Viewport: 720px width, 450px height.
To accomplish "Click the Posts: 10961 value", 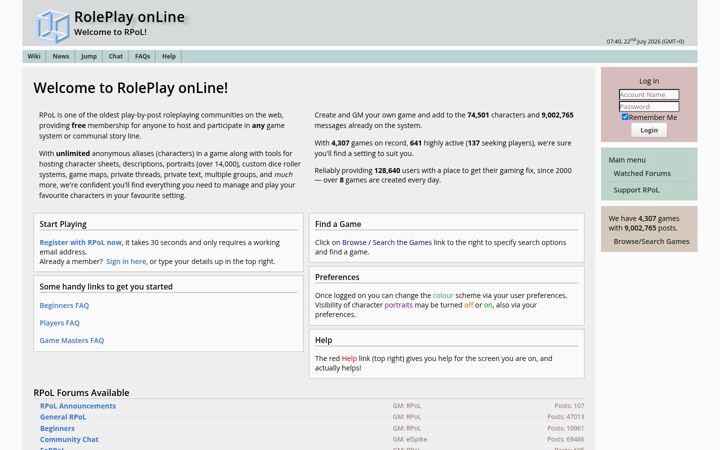I will (566, 428).
